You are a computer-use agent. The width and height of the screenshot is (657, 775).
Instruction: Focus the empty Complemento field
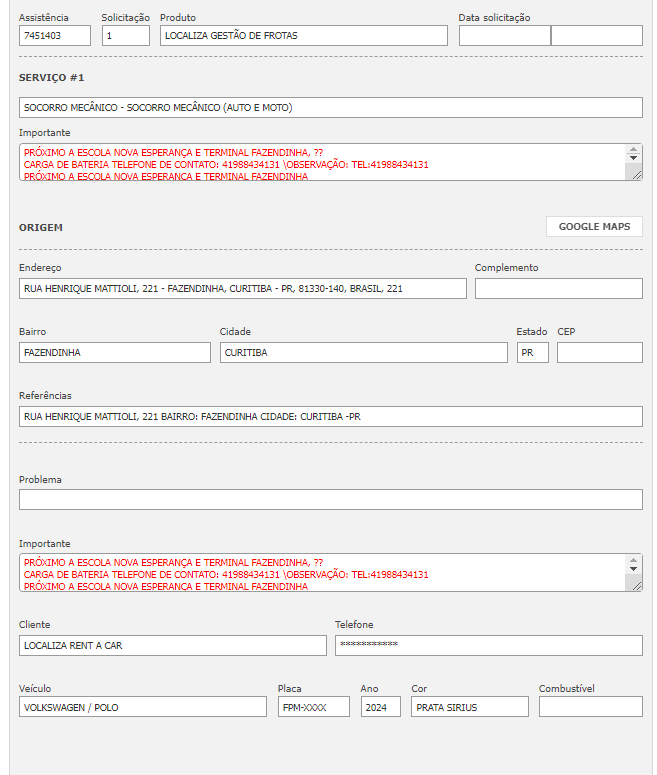coord(558,289)
